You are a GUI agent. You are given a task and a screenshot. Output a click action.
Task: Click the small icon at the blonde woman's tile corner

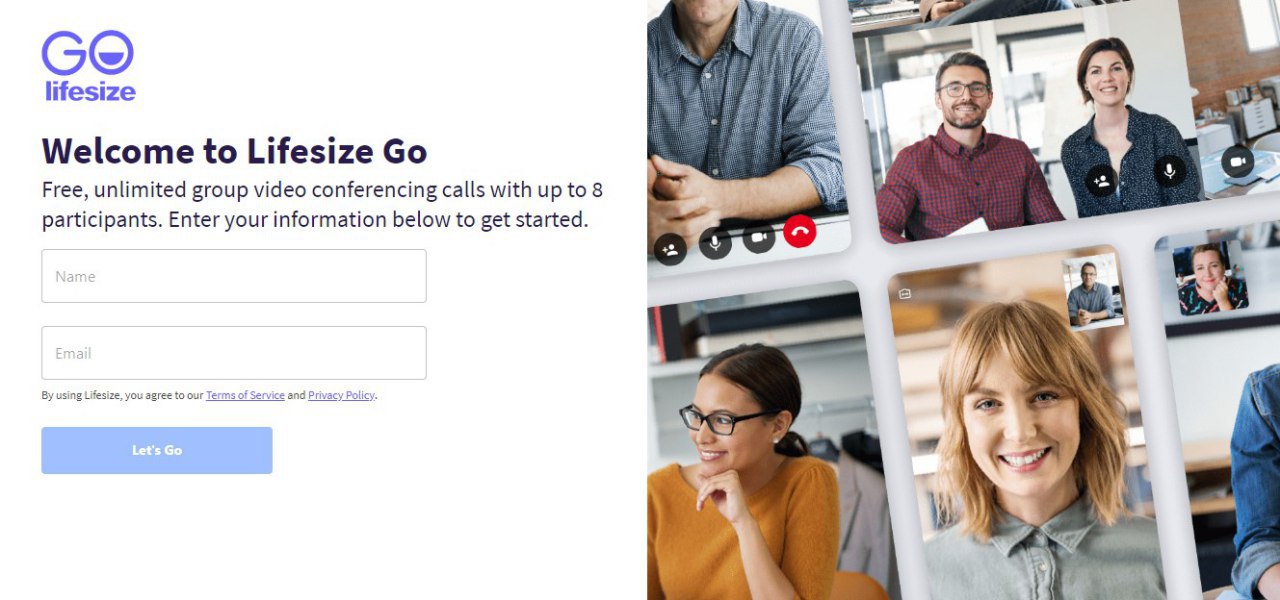[904, 294]
